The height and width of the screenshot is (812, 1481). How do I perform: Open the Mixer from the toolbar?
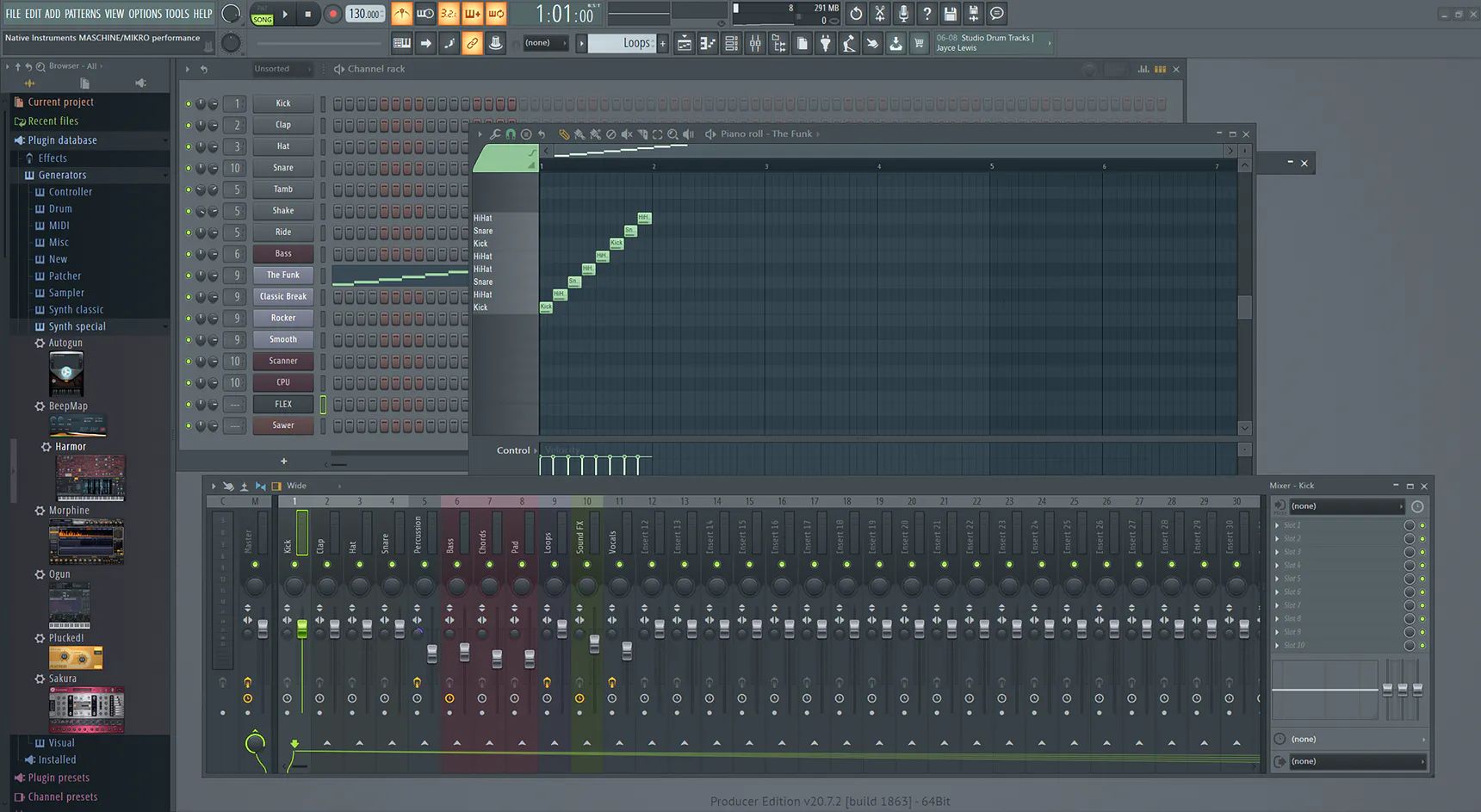pos(754,43)
